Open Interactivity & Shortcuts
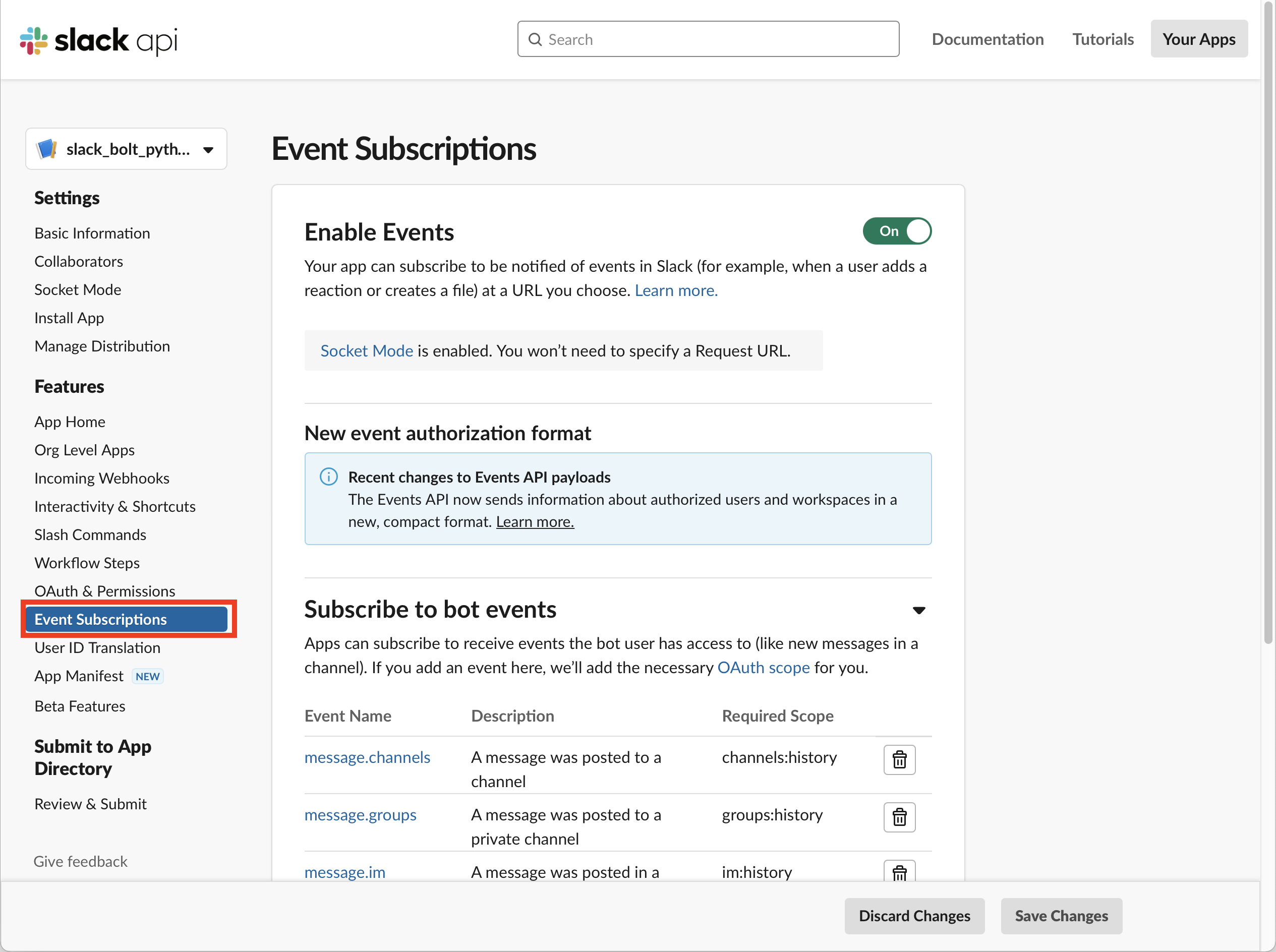This screenshot has height=952, width=1276. click(115, 507)
